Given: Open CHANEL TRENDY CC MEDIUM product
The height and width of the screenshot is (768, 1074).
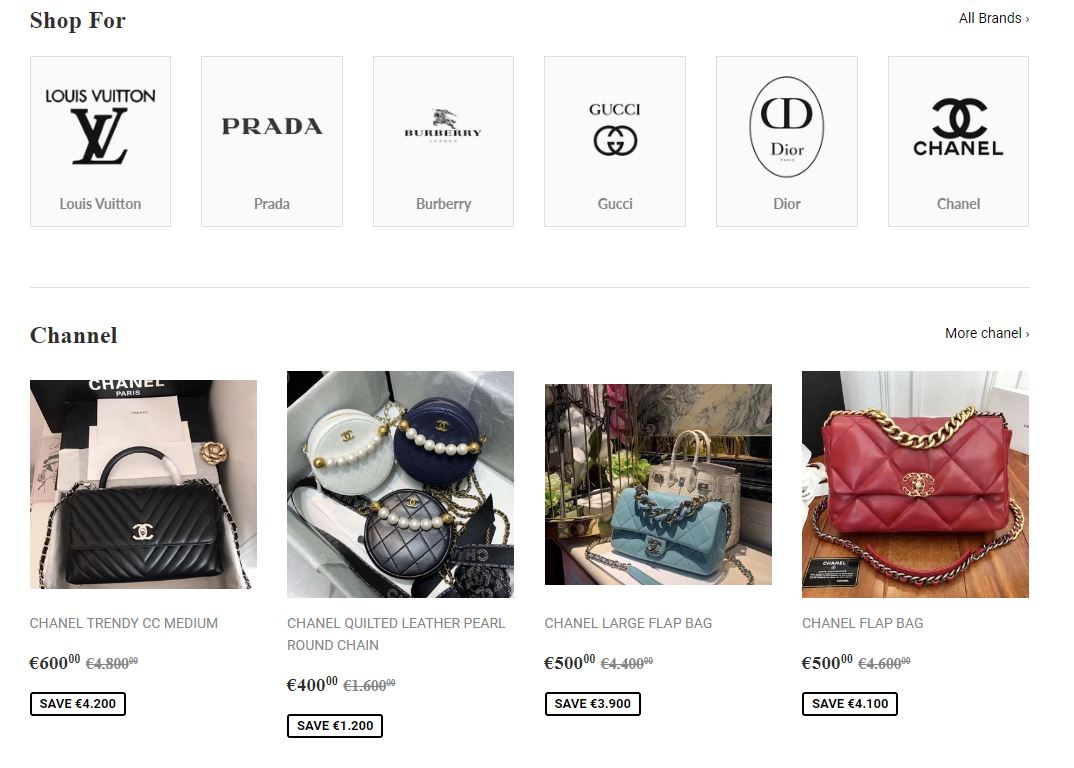Looking at the screenshot, I should pos(143,484).
